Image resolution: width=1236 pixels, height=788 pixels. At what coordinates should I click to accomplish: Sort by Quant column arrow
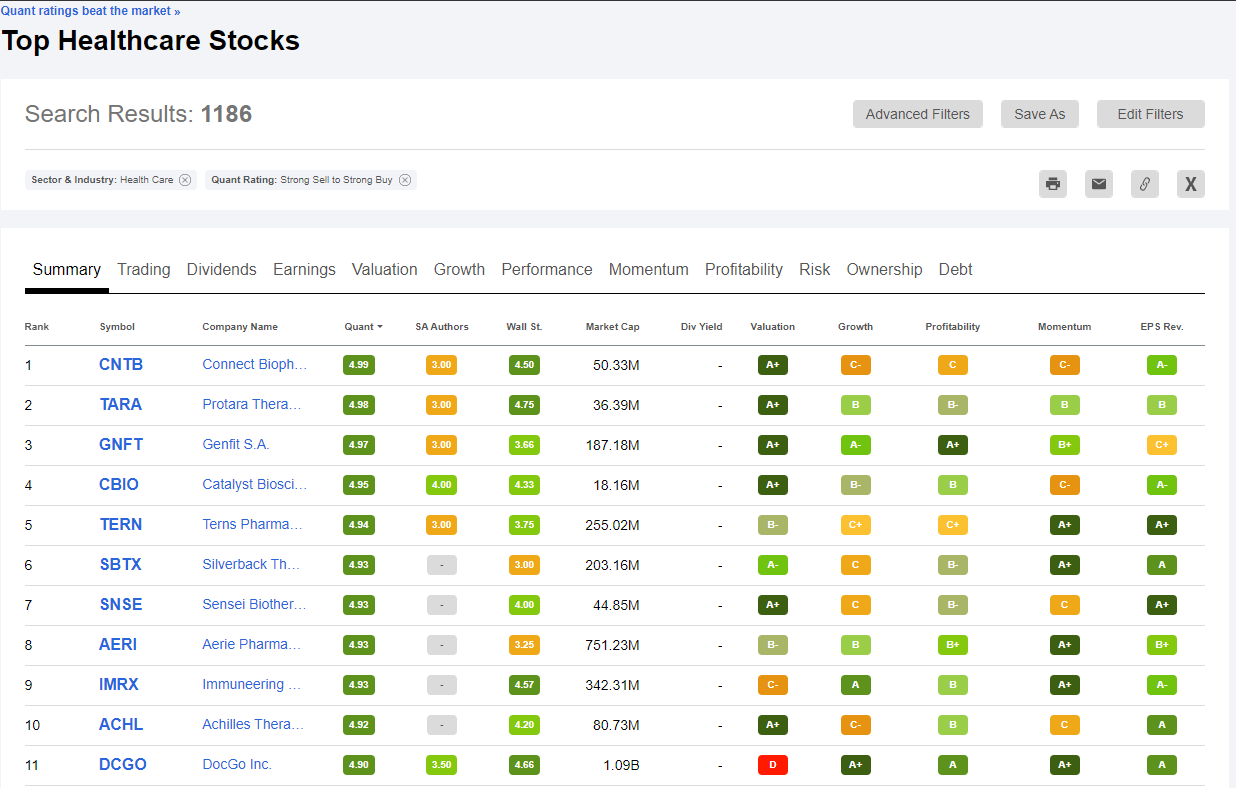pyautogui.click(x=380, y=327)
